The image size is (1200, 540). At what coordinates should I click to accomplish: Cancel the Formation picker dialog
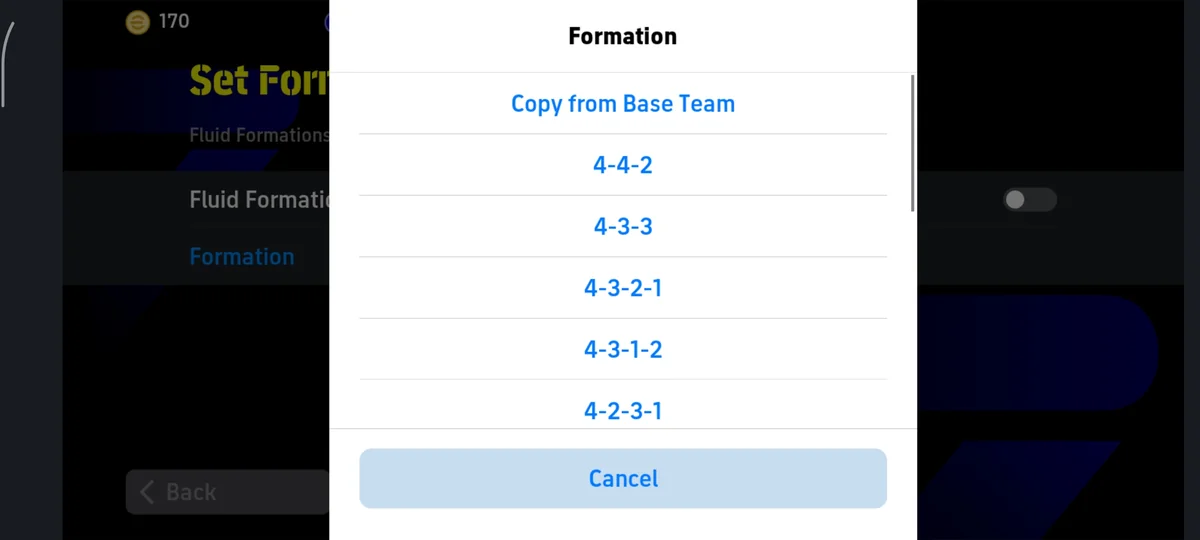click(x=623, y=478)
